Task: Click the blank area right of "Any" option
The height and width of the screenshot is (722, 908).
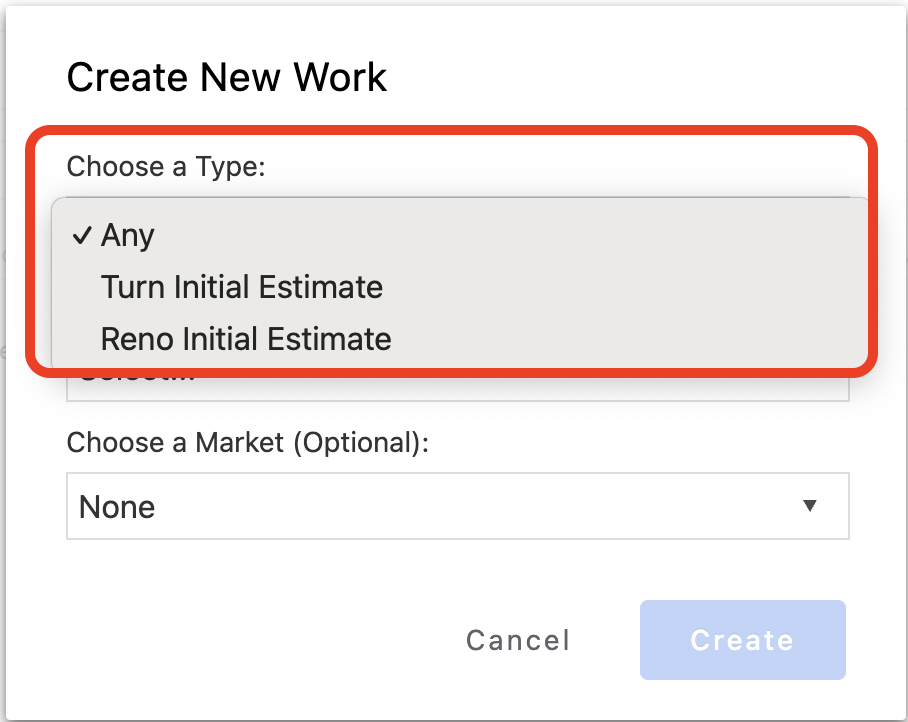Action: [500, 236]
